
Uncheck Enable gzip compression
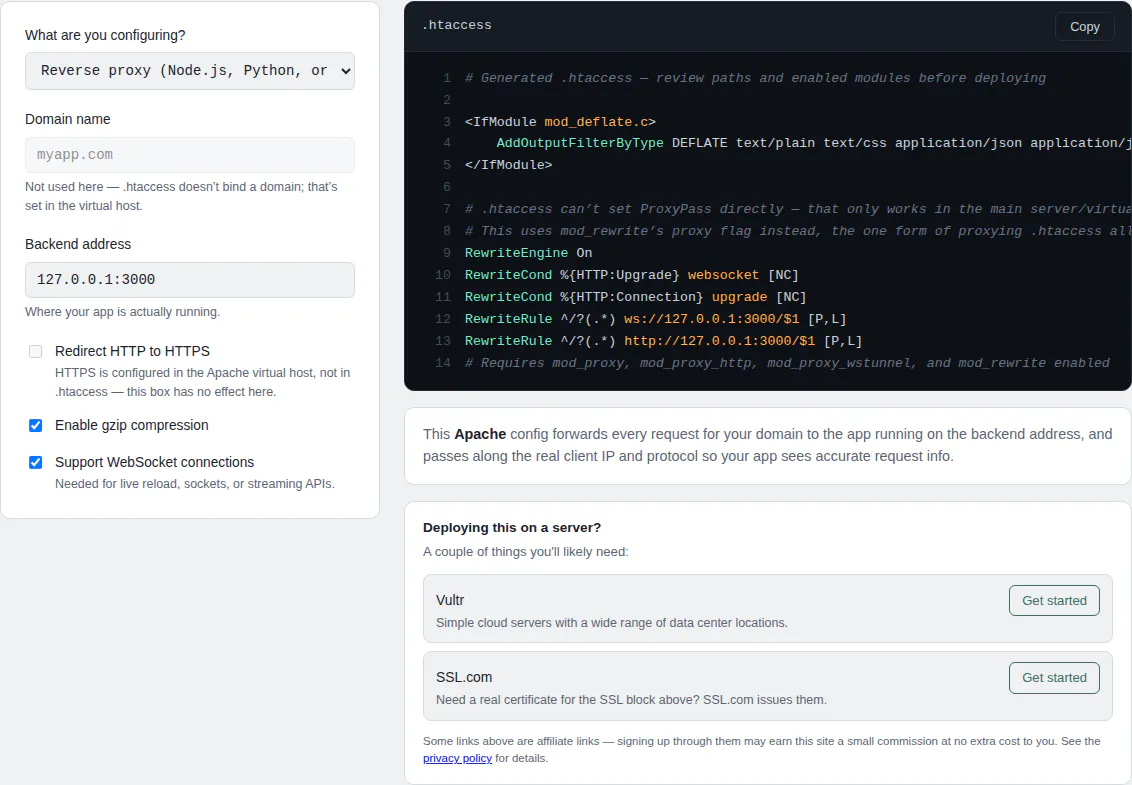point(35,425)
